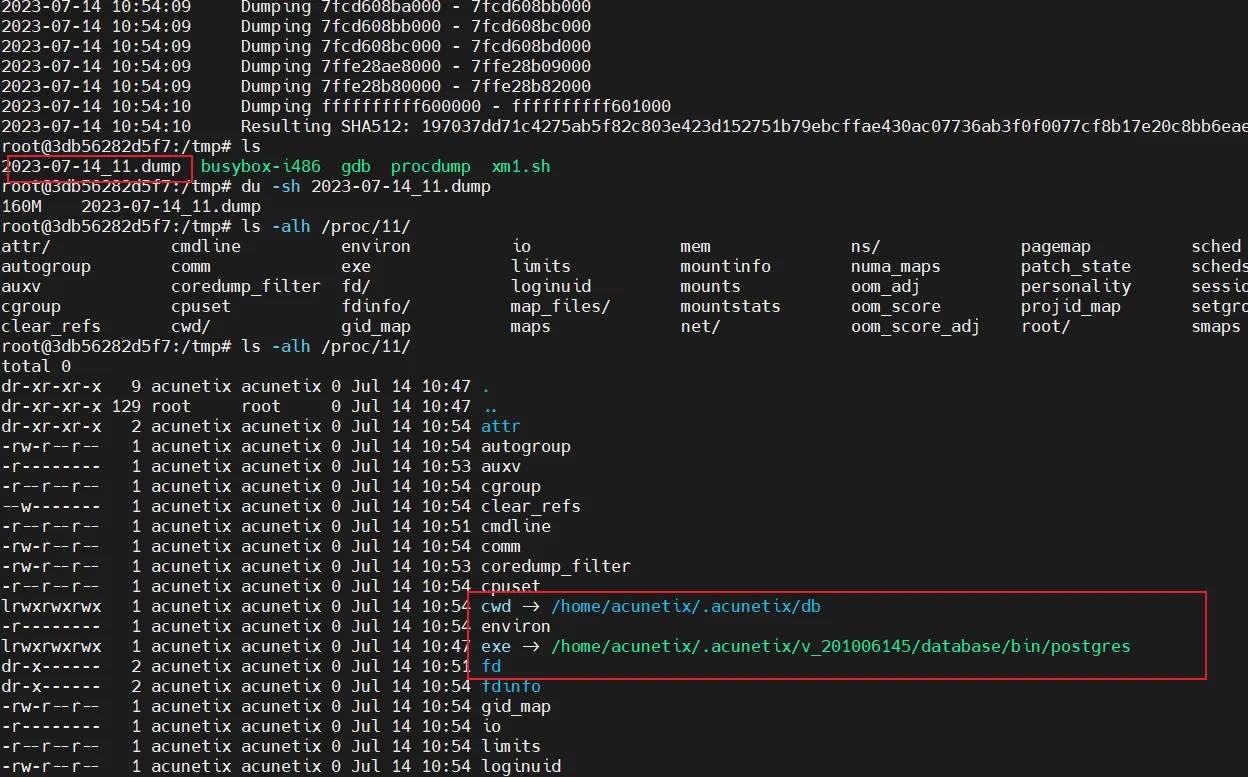Select the 'root' owner of the '..' row
The image size is (1248, 777).
(171, 407)
